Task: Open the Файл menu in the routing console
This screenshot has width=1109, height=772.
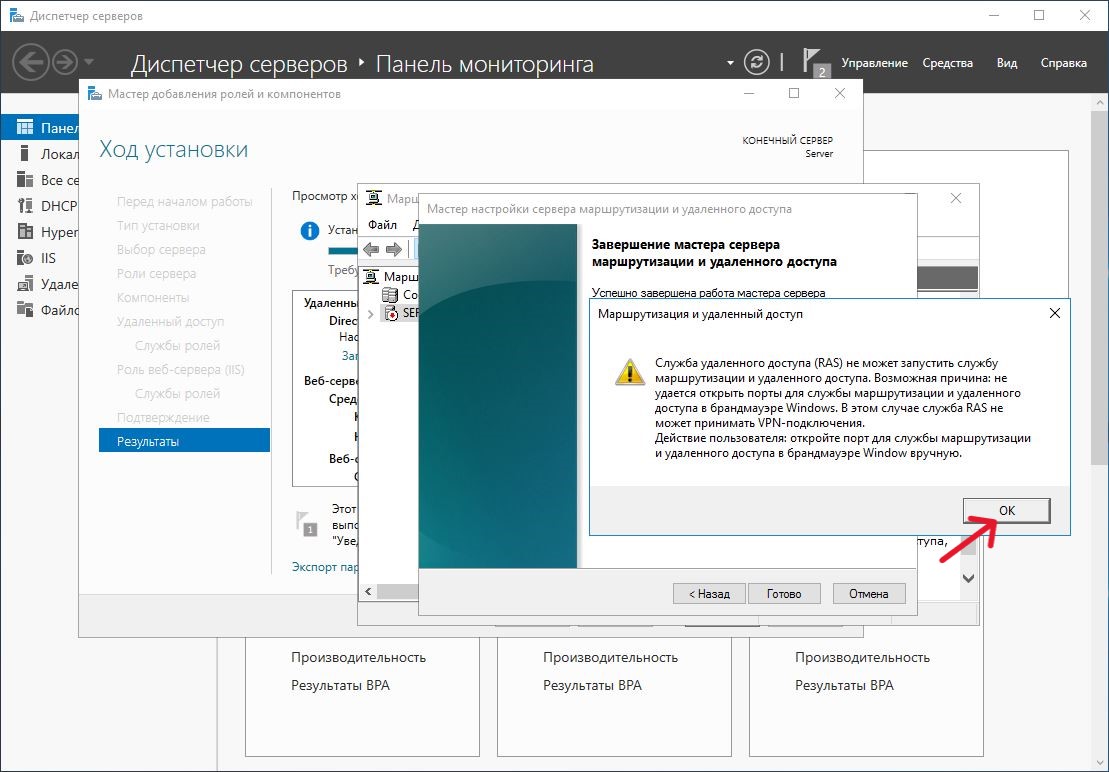Action: [382, 225]
